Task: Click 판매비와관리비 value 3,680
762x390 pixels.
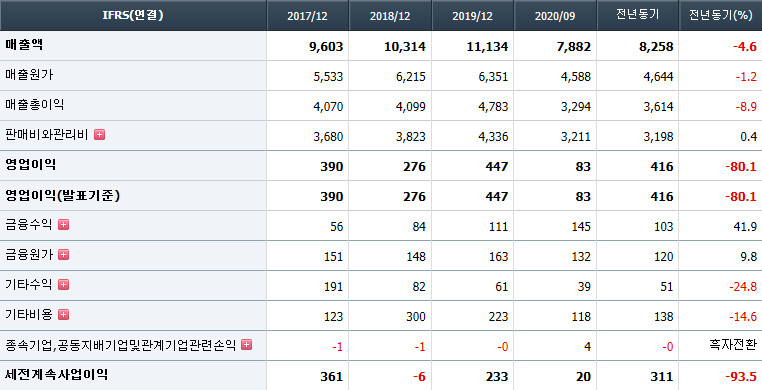Action: pyautogui.click(x=328, y=137)
